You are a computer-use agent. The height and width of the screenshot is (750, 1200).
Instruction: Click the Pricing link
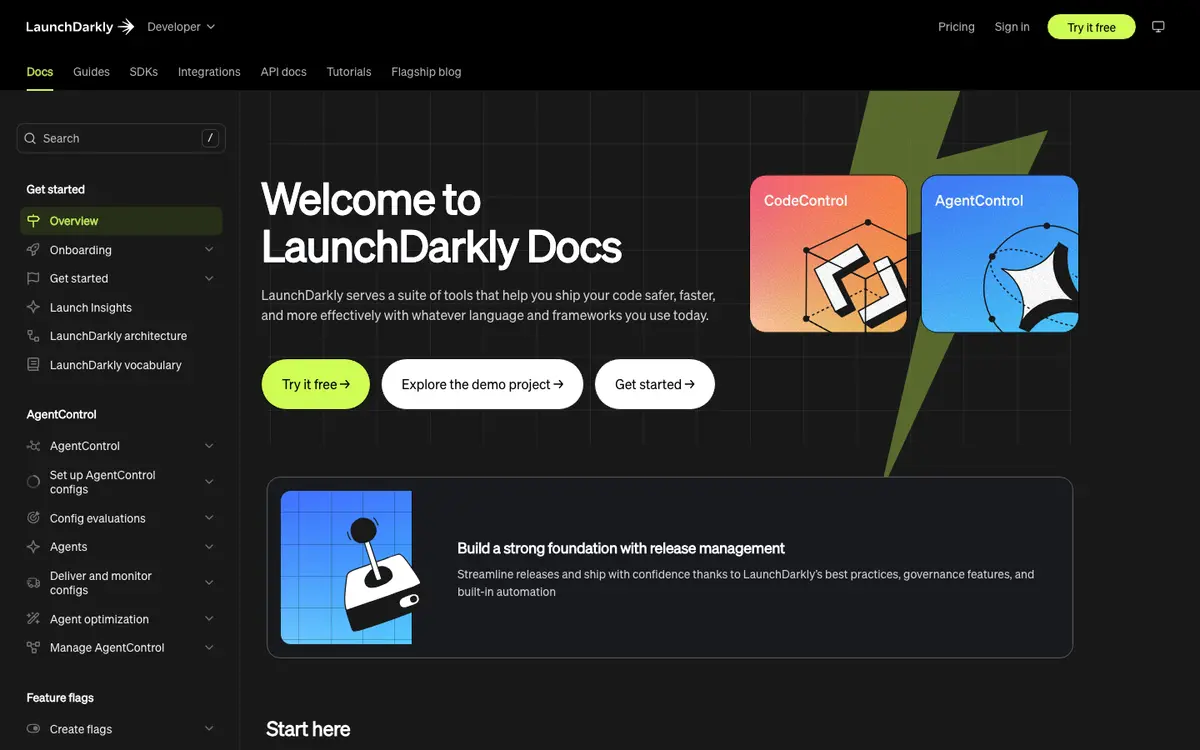tap(956, 27)
